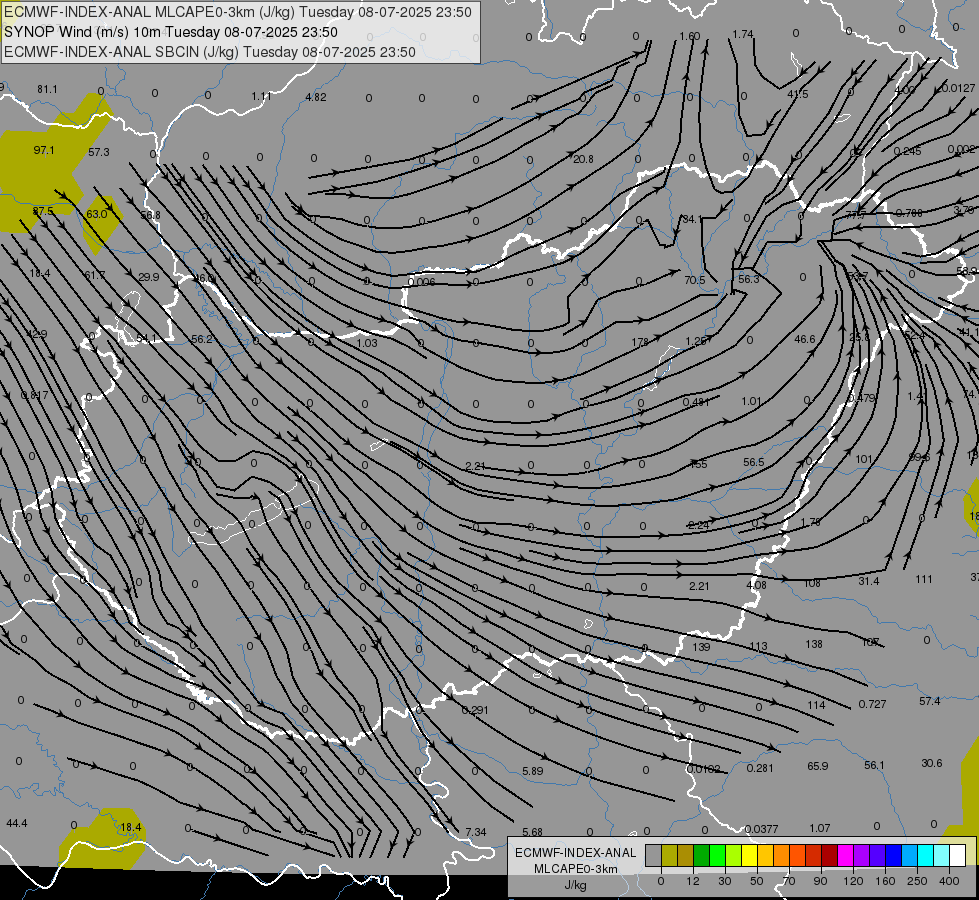This screenshot has height=900, width=979.
Task: Click the legend tick label 90
Action: [820, 881]
